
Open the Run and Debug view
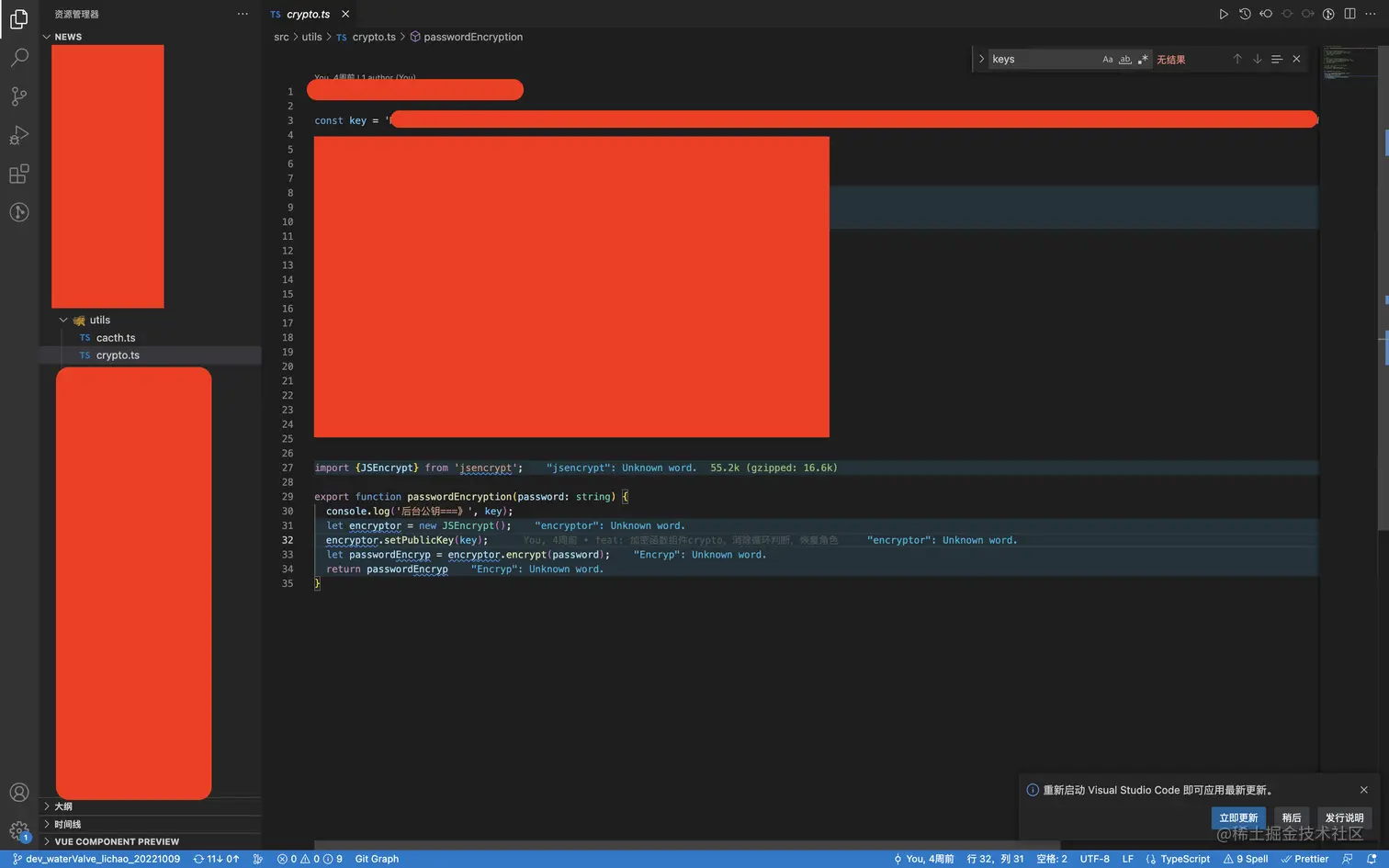pos(19,135)
